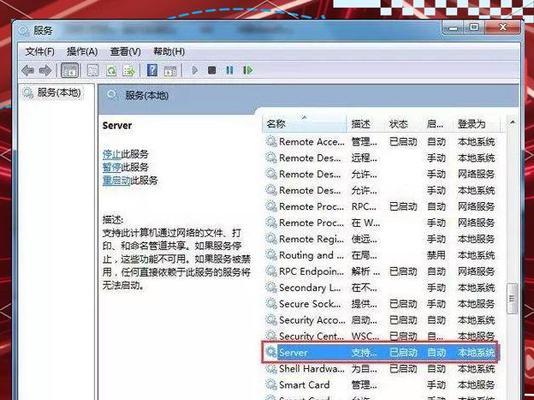Open the 查看(V) menu
The height and width of the screenshot is (400, 534).
tap(125, 52)
